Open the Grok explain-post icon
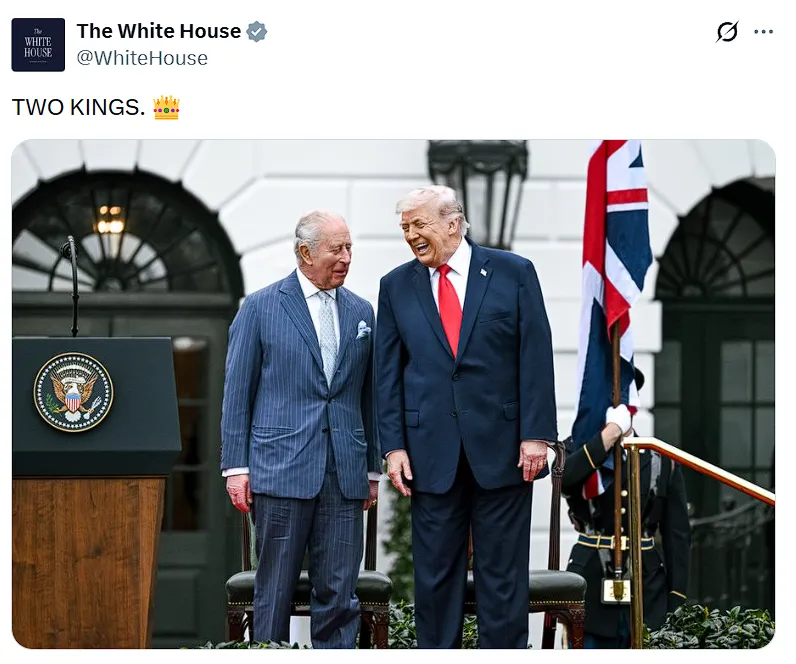This screenshot has width=796, height=664. tap(726, 31)
